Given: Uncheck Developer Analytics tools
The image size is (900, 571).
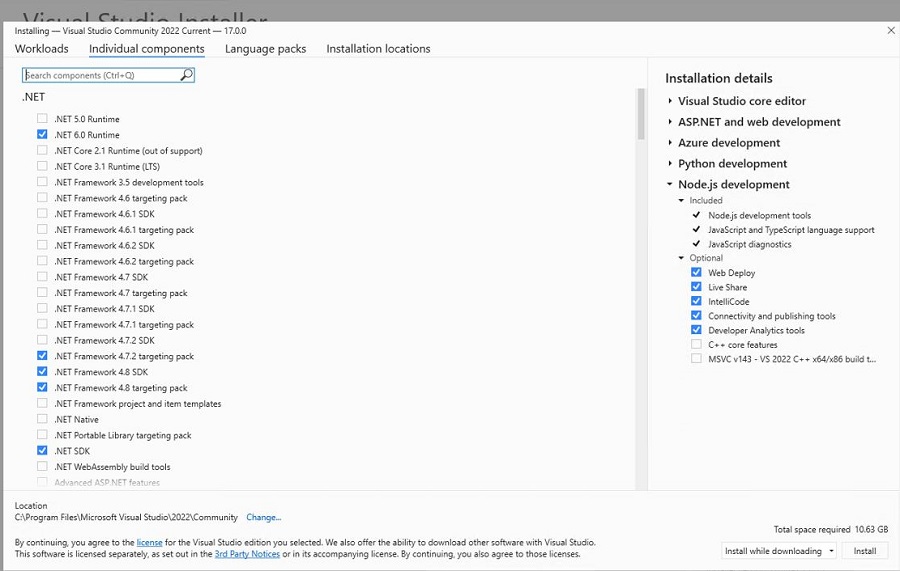Looking at the screenshot, I should (696, 329).
